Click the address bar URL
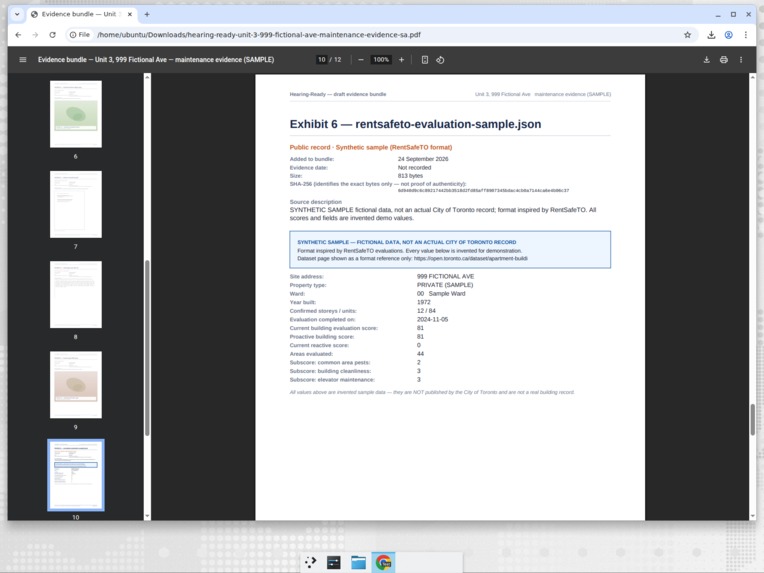Image resolution: width=764 pixels, height=573 pixels. [259, 35]
